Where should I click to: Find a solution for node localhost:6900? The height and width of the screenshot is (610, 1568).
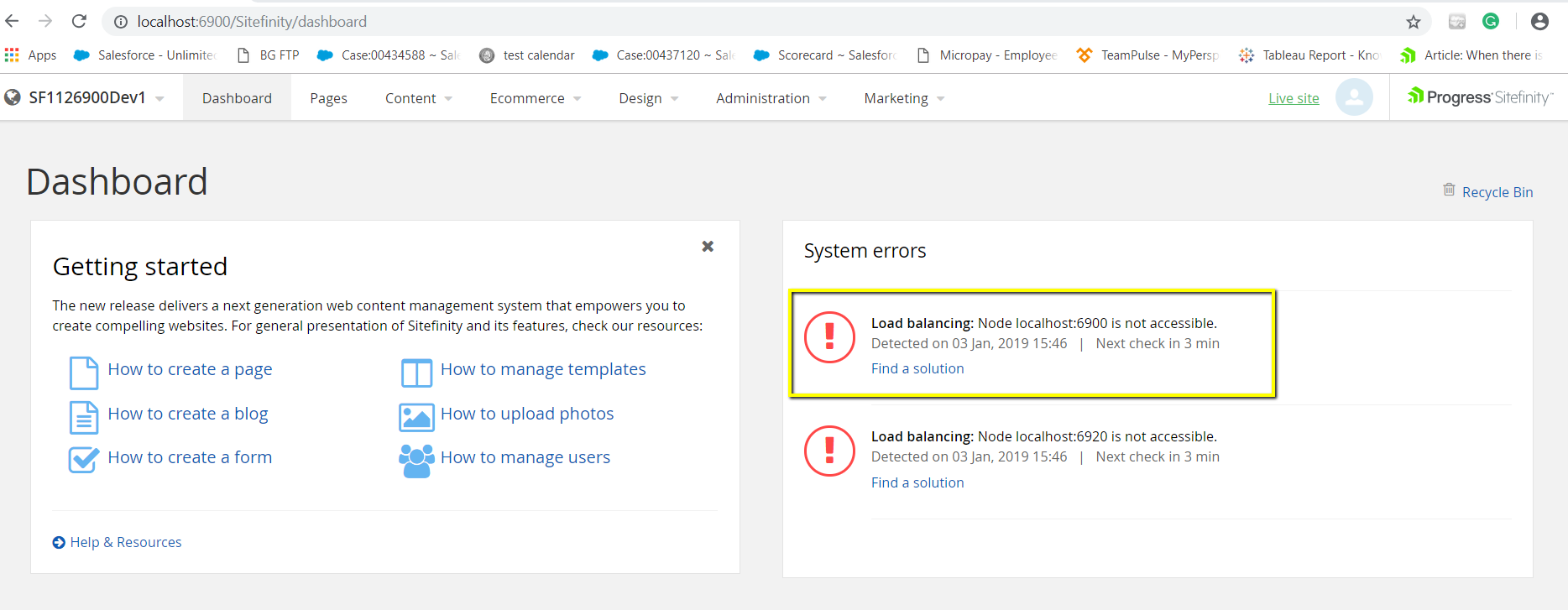click(x=917, y=368)
